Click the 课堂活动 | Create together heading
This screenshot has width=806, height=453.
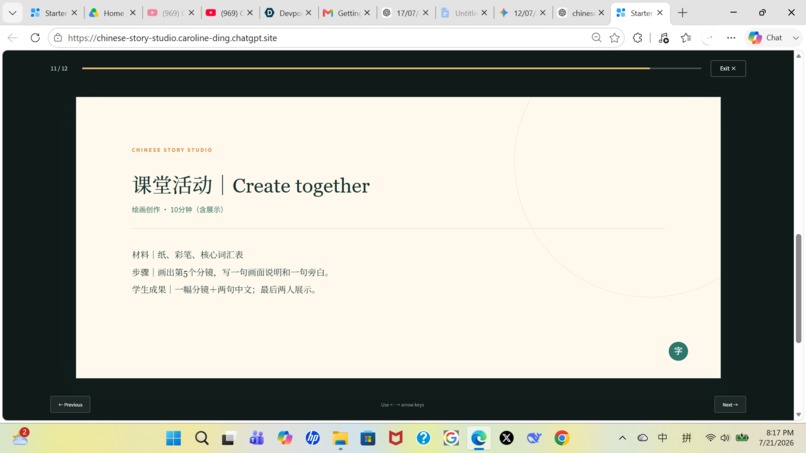(251, 185)
